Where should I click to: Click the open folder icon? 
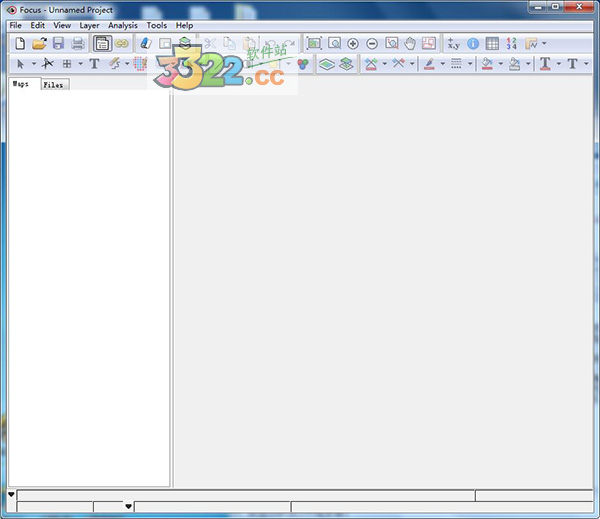tap(39, 44)
